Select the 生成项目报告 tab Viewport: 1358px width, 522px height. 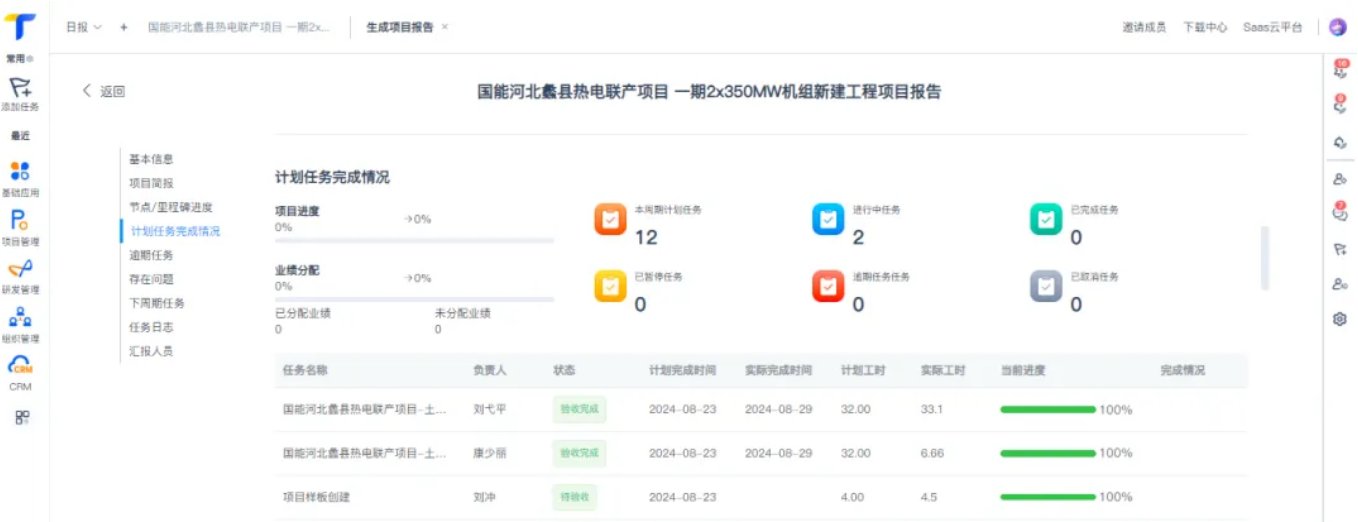pos(400,27)
